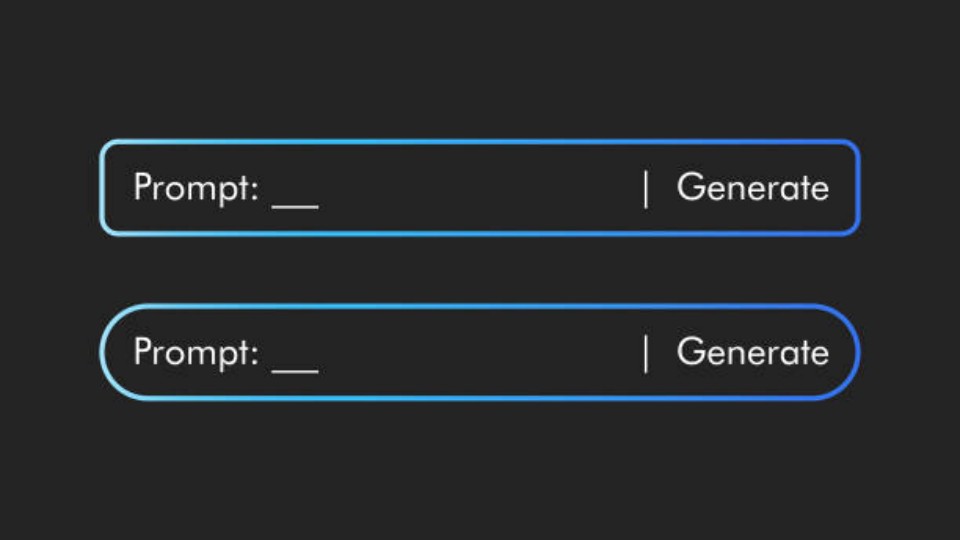The width and height of the screenshot is (960, 540).
Task: Click the "Prompt:" label in the lower bar
Action: [196, 352]
